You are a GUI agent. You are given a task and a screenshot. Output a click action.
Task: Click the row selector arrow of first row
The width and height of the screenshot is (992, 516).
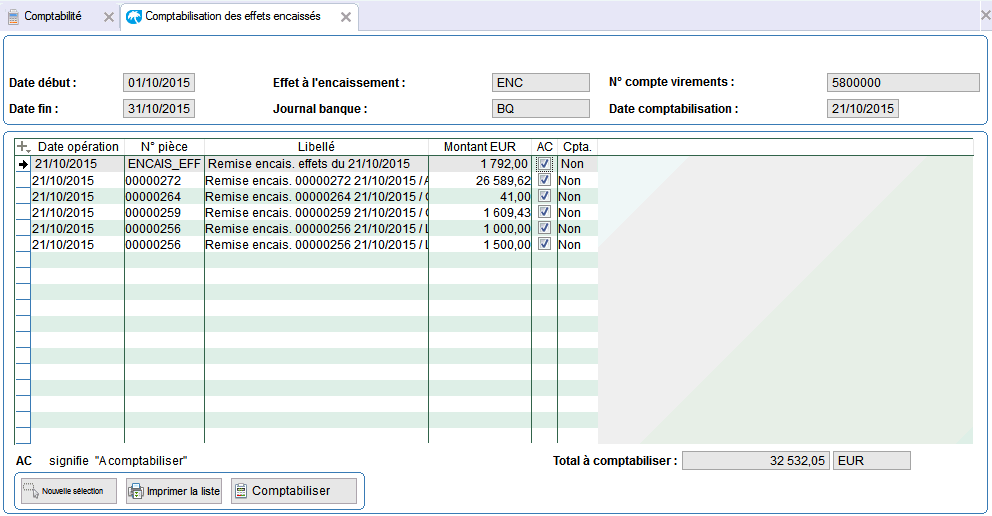(23, 164)
